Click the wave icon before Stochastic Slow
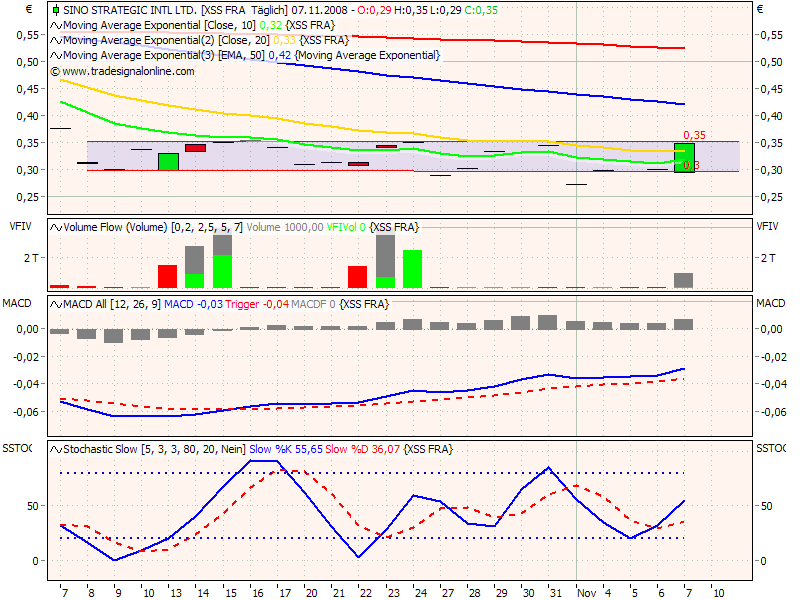The image size is (800, 600). pyautogui.click(x=56, y=449)
